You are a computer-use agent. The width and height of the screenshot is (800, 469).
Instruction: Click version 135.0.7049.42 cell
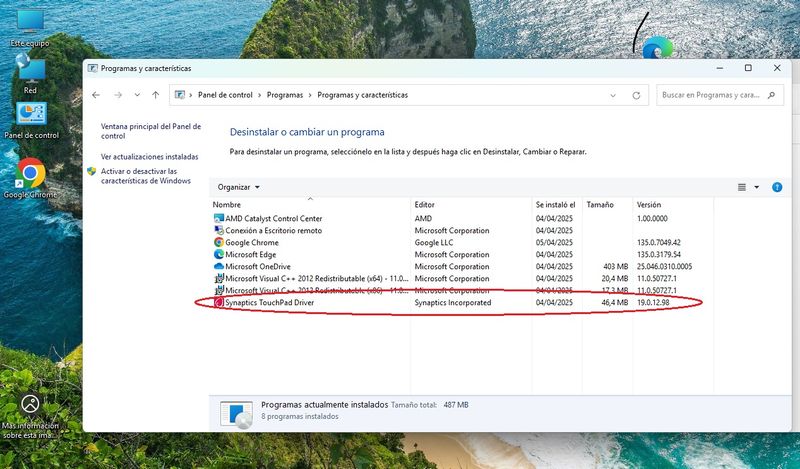pyautogui.click(x=658, y=242)
